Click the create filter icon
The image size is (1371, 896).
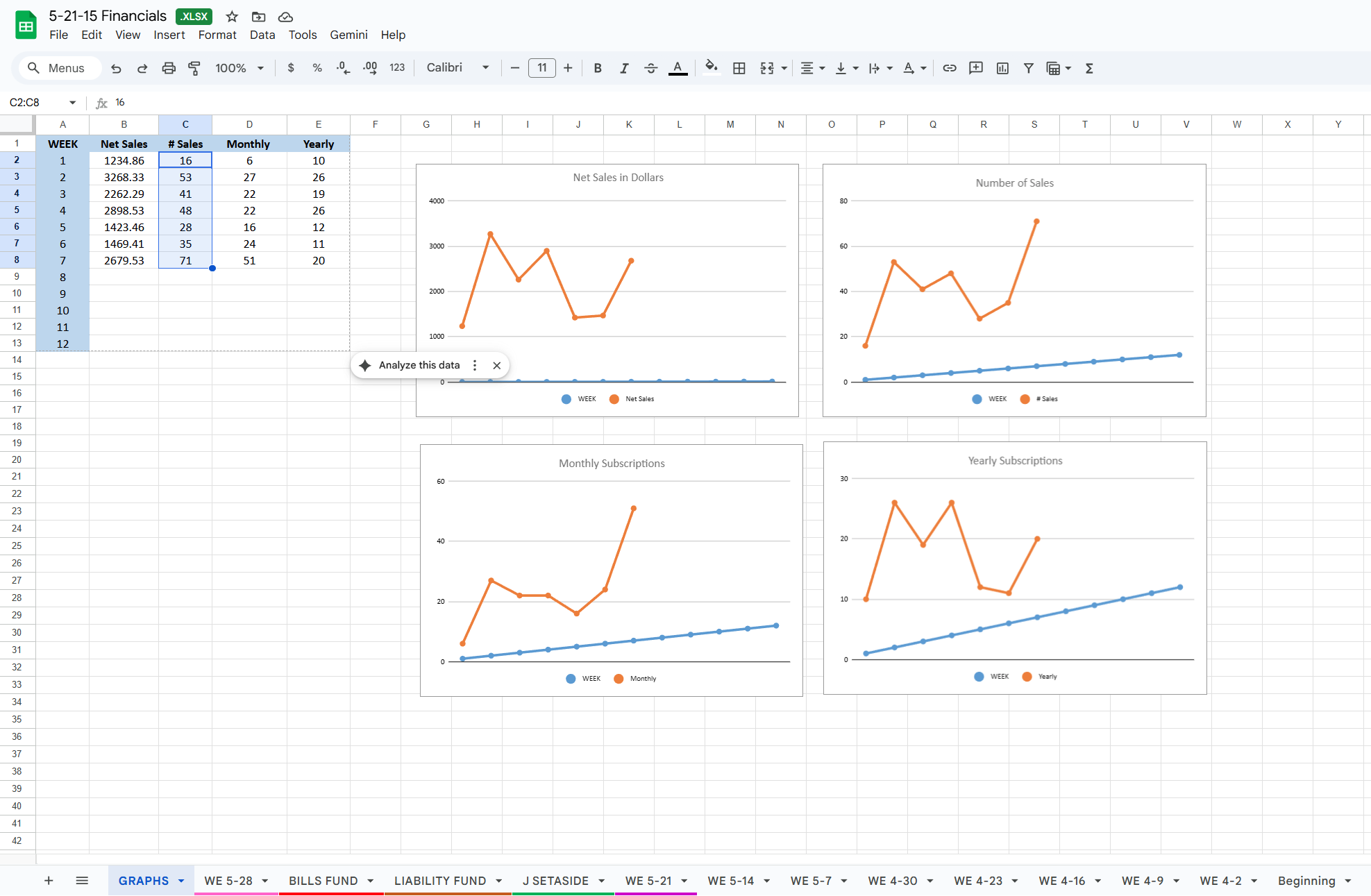(x=1029, y=68)
